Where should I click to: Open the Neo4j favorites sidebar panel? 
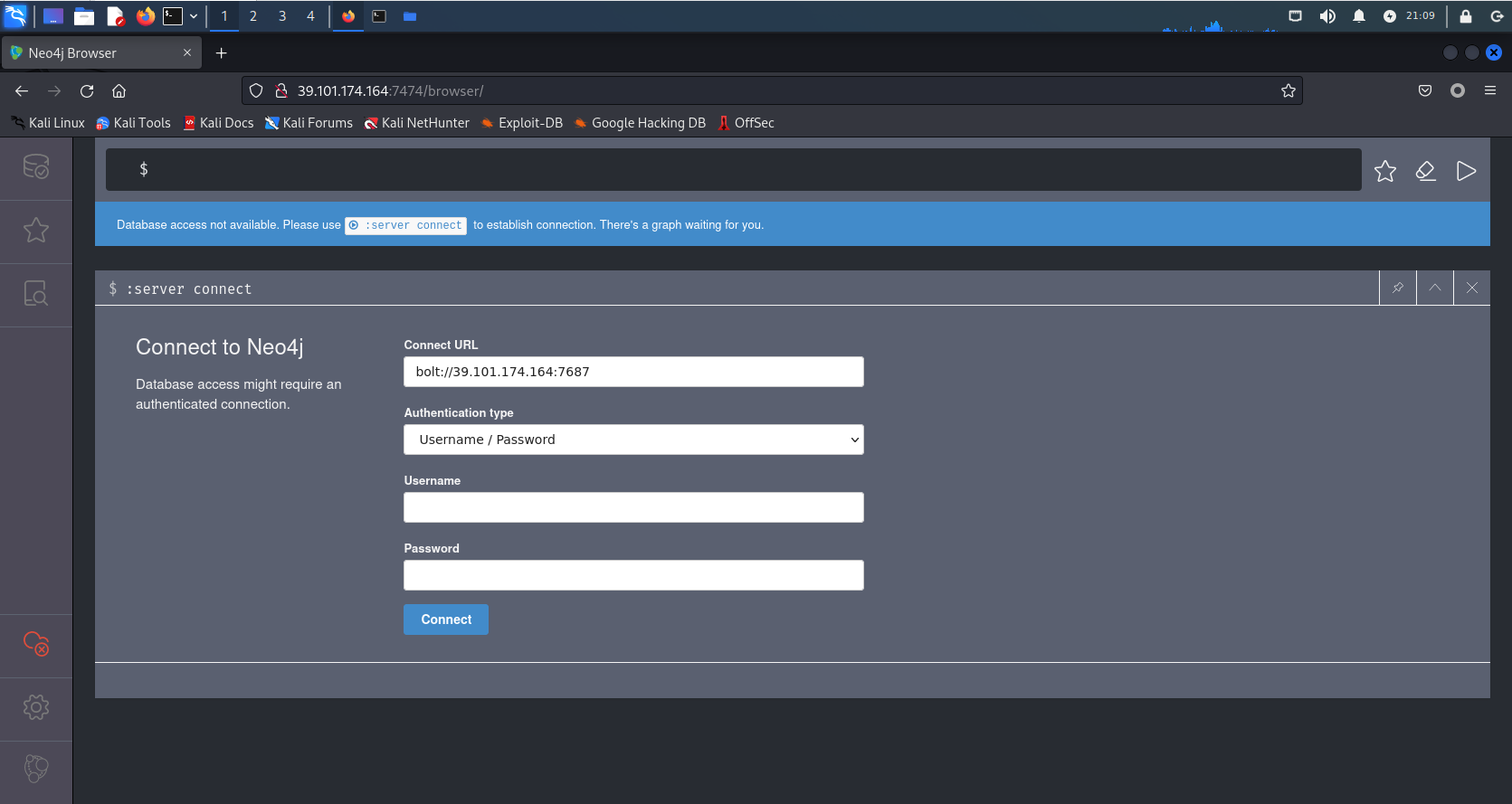[36, 231]
